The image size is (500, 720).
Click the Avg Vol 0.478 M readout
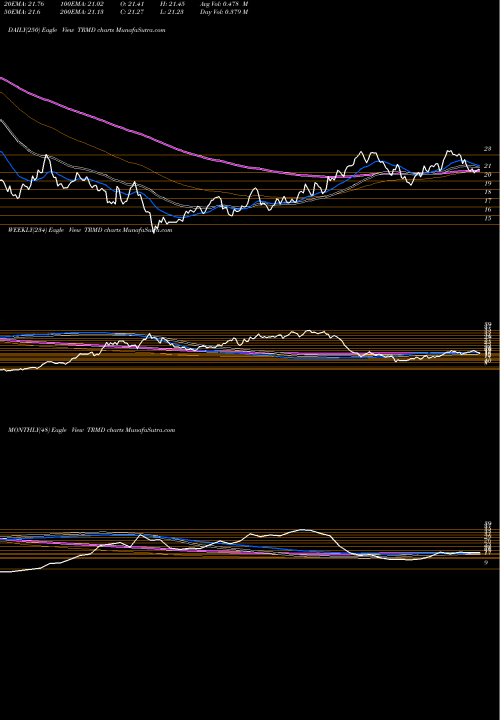224,4
